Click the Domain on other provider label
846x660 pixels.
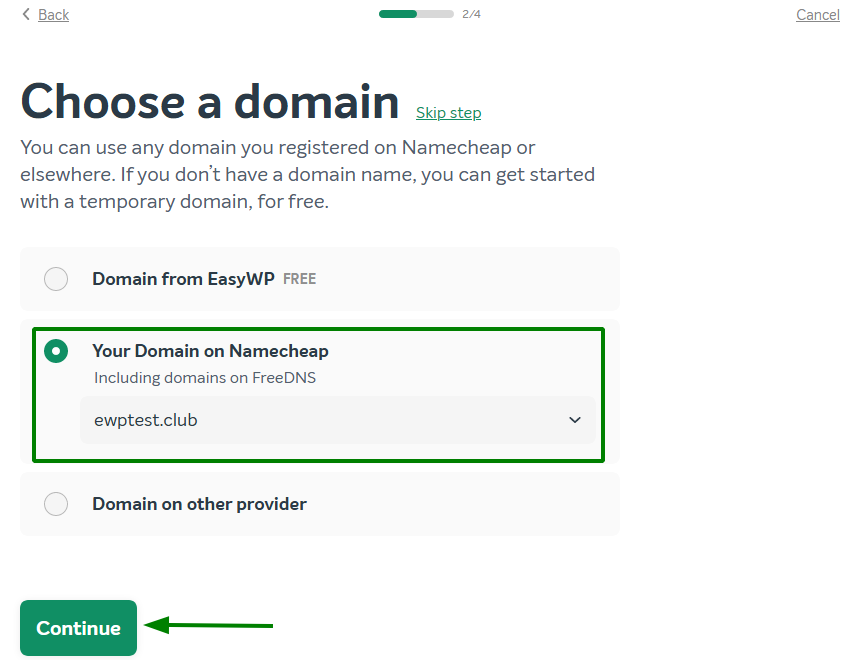point(199,504)
